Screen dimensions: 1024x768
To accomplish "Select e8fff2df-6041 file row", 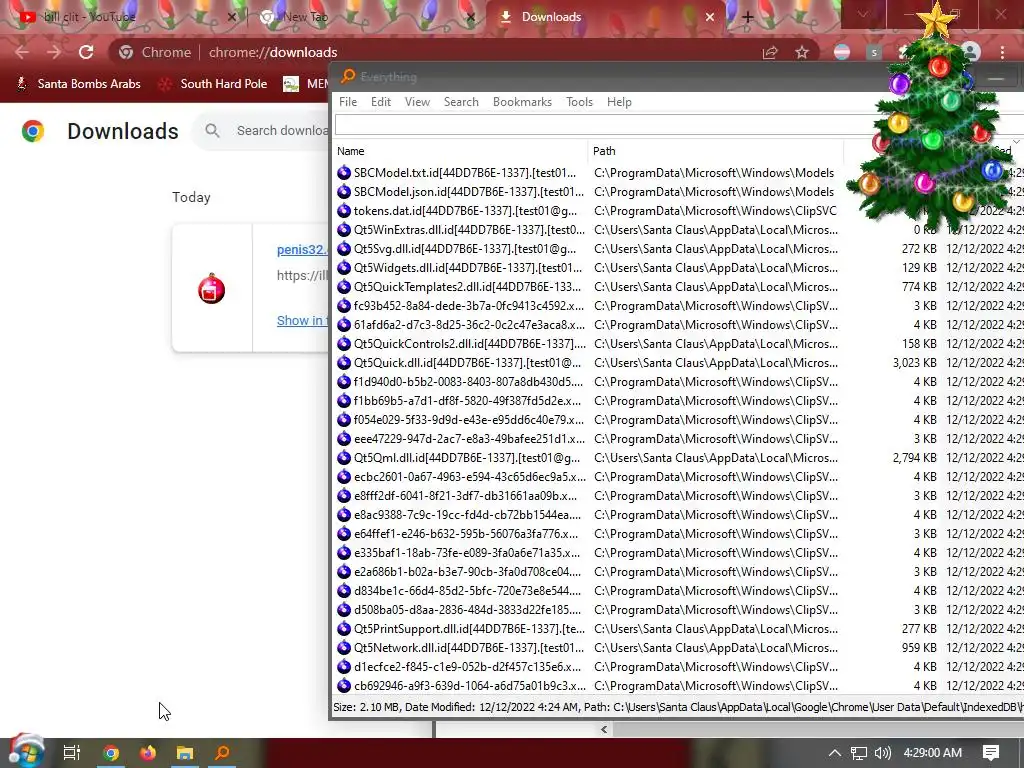I will [x=678, y=496].
